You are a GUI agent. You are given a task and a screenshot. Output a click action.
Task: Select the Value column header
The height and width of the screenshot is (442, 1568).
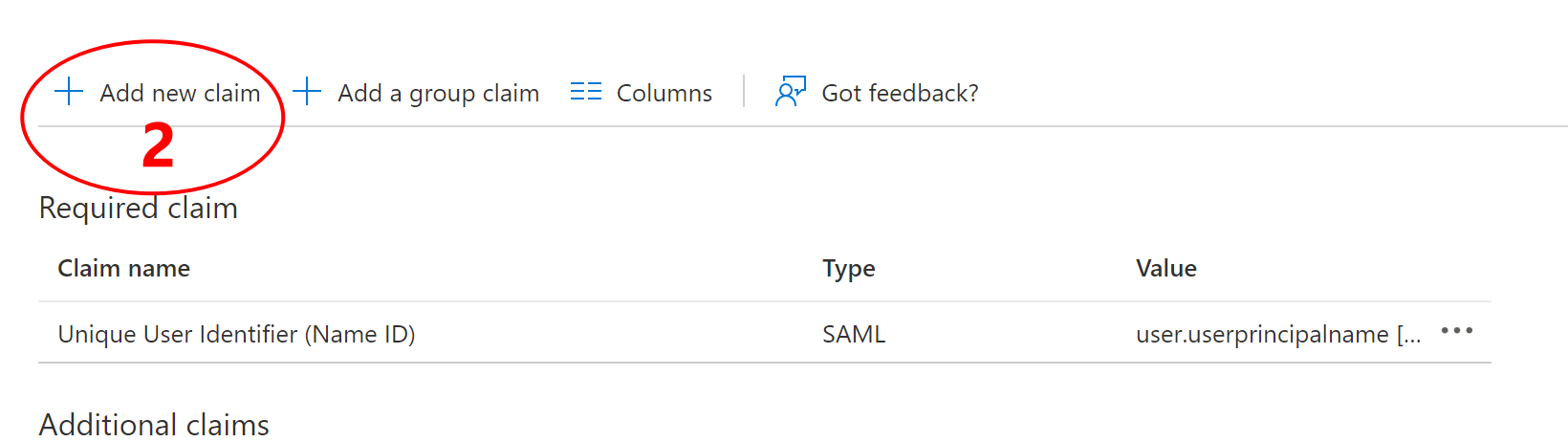(1165, 269)
